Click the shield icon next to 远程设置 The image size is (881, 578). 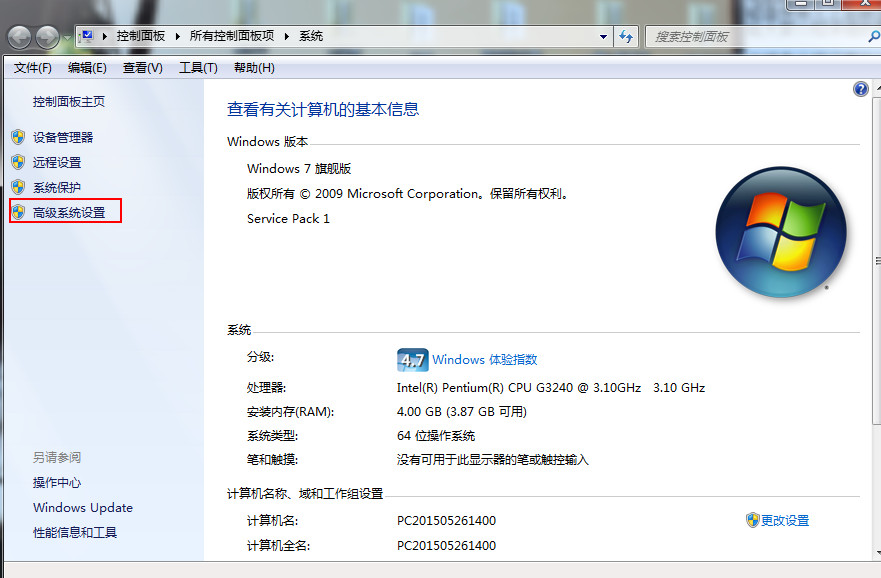pos(18,162)
